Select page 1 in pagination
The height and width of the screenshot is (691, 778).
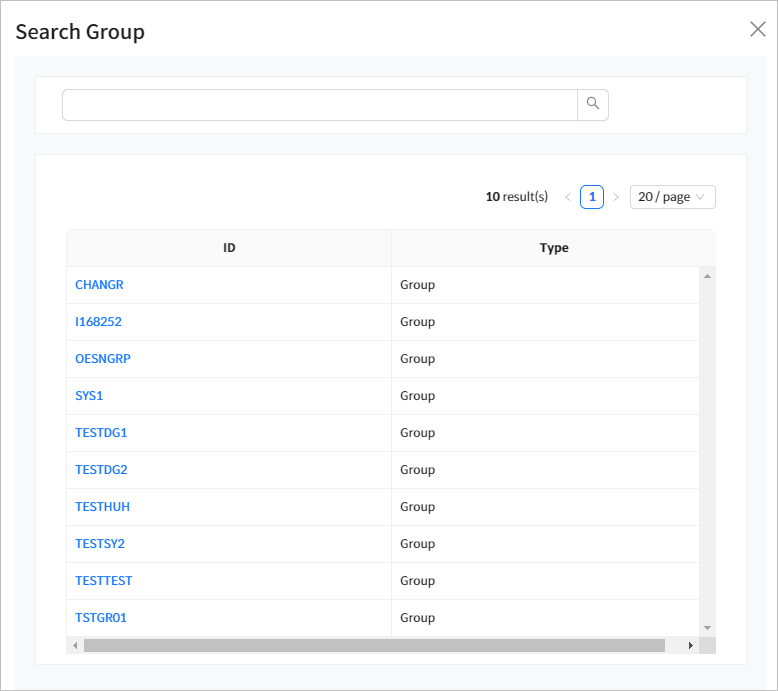pyautogui.click(x=592, y=197)
